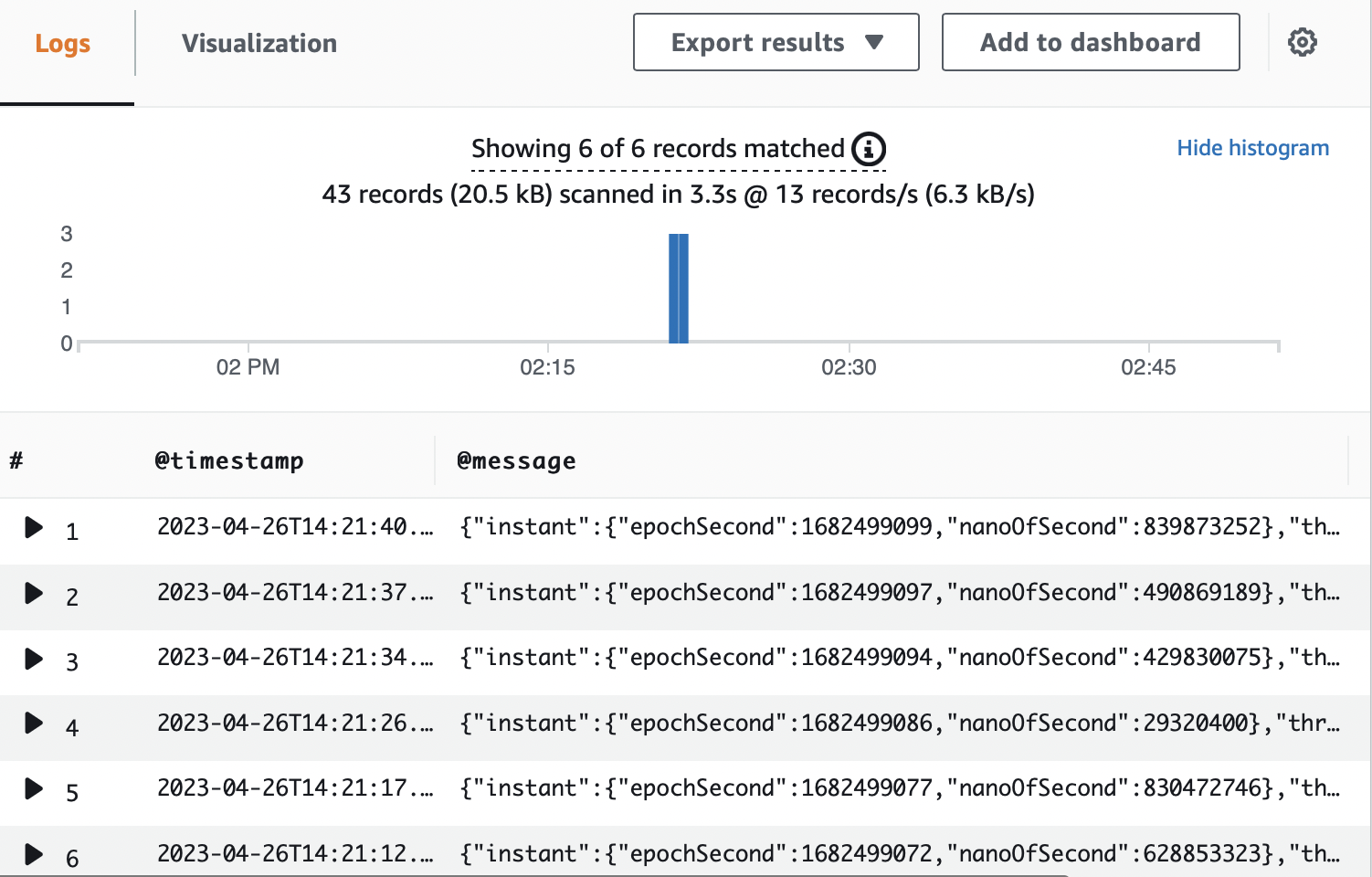Click message with epochSecond 1682499086
Image resolution: width=1372 pixels, height=877 pixels.
pos(900,724)
